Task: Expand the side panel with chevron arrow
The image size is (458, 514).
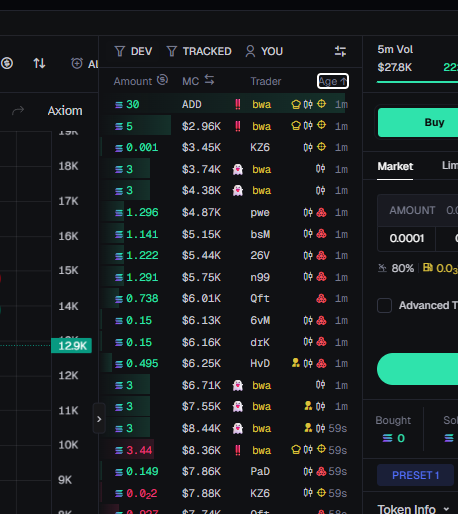Action: point(99,419)
